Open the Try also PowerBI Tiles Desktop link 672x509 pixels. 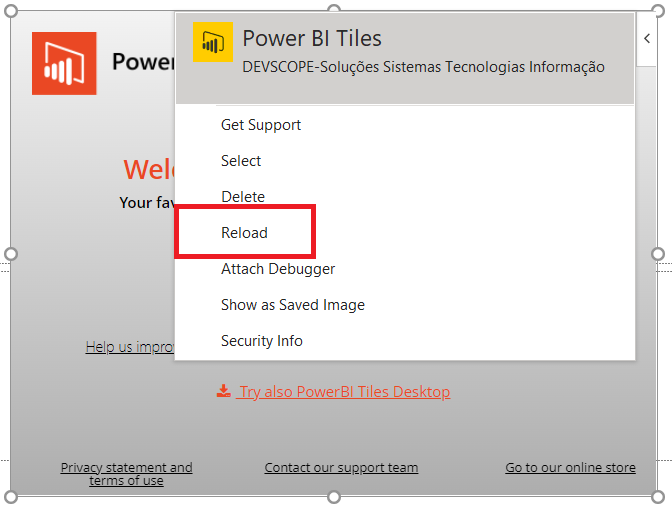[344, 392]
